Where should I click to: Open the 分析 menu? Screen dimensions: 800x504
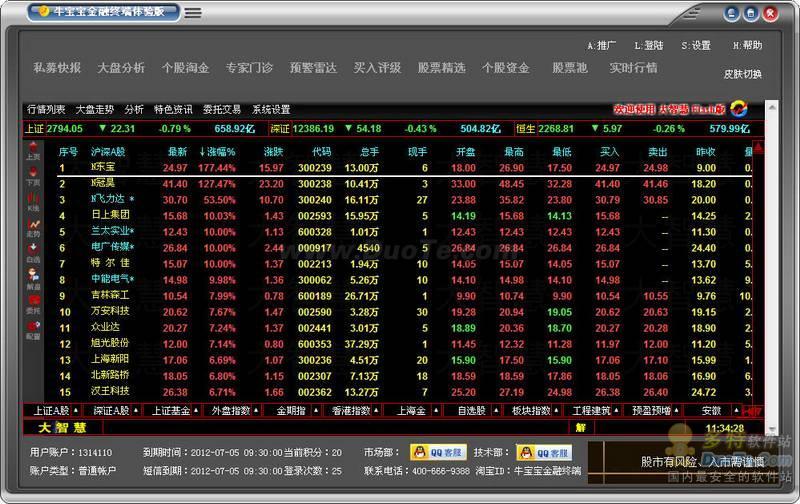pos(134,109)
